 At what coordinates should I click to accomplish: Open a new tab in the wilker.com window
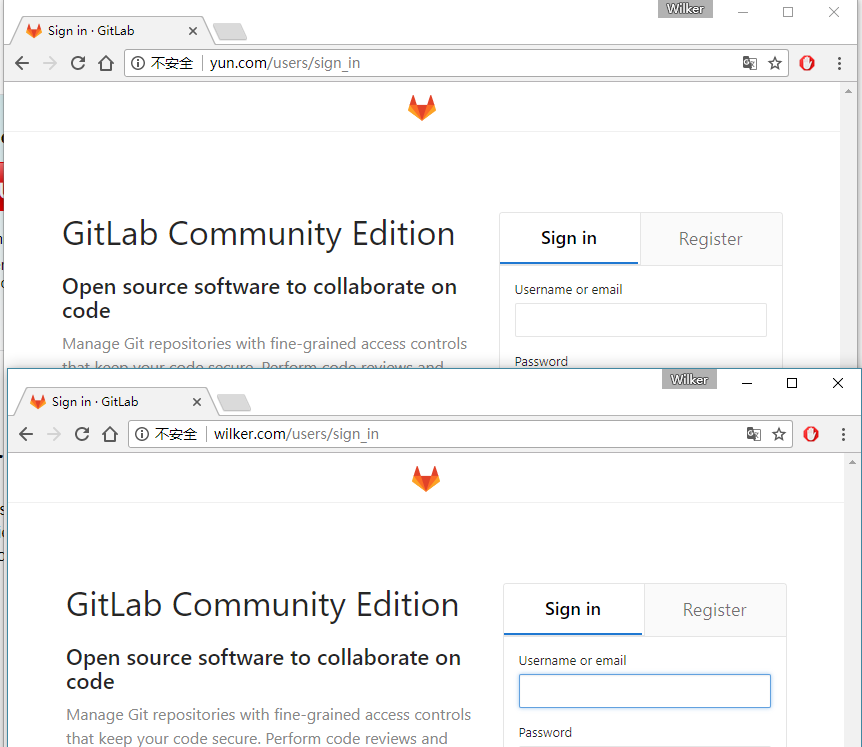233,402
